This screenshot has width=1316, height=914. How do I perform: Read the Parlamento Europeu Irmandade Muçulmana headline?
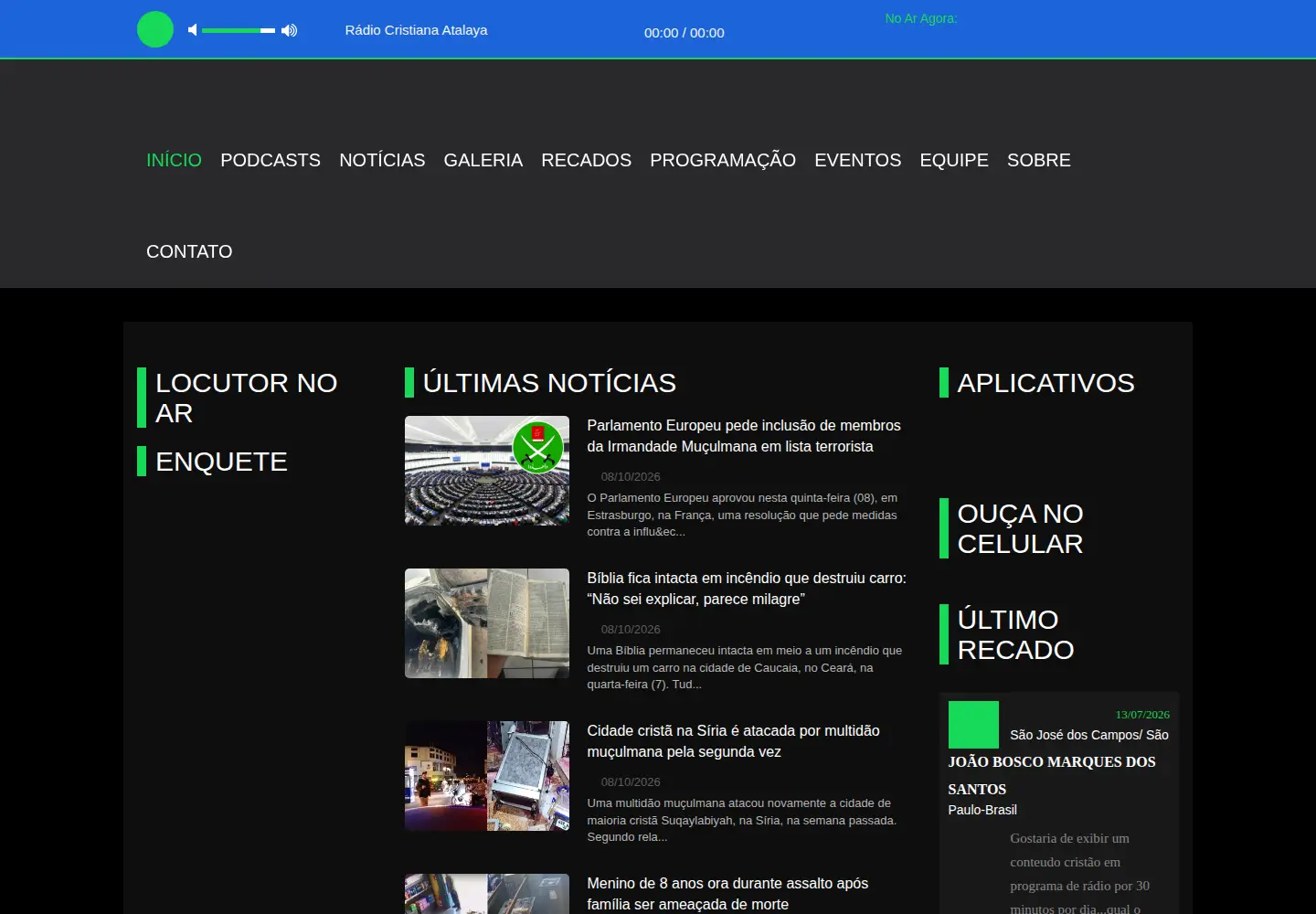(744, 436)
